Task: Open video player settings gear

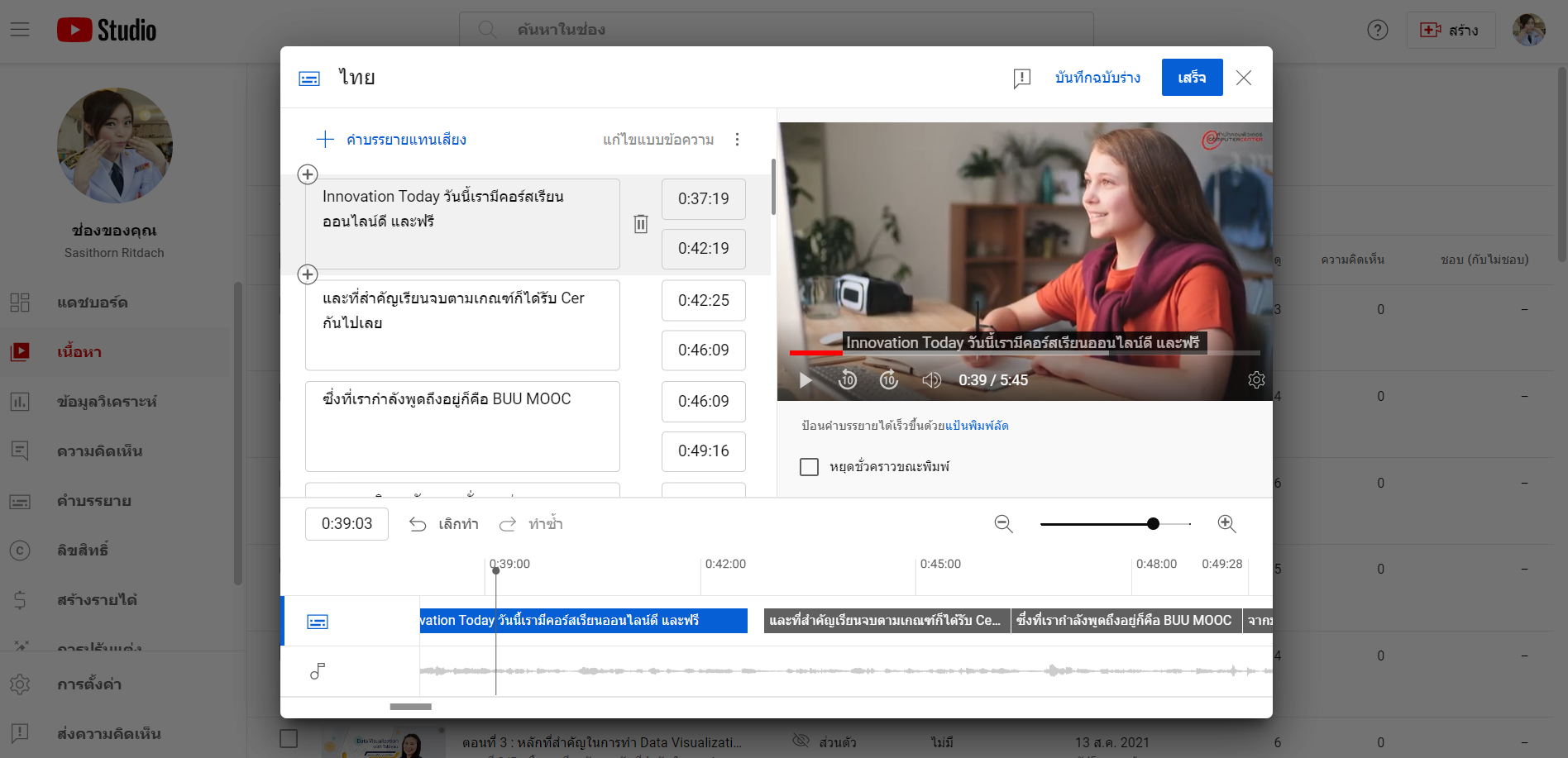Action: (1256, 380)
